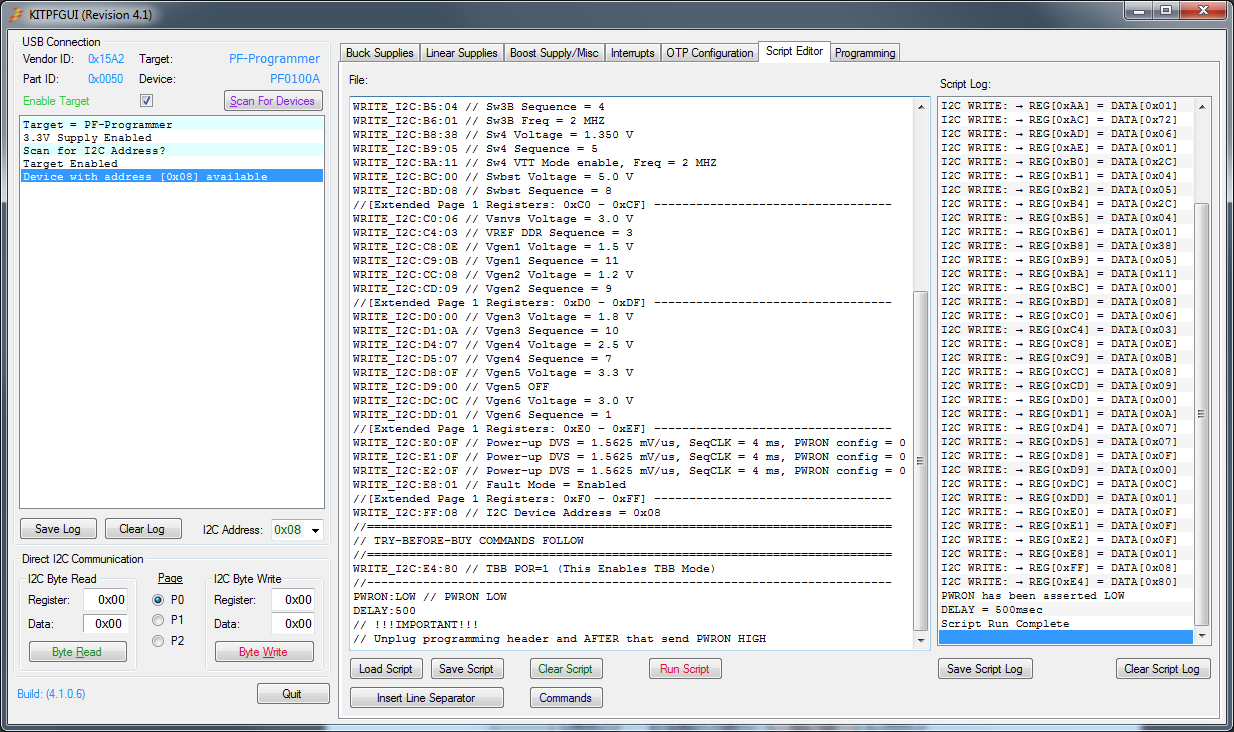Click the Script Log scrollbar thumb
The height and width of the screenshot is (732, 1234).
click(1202, 413)
